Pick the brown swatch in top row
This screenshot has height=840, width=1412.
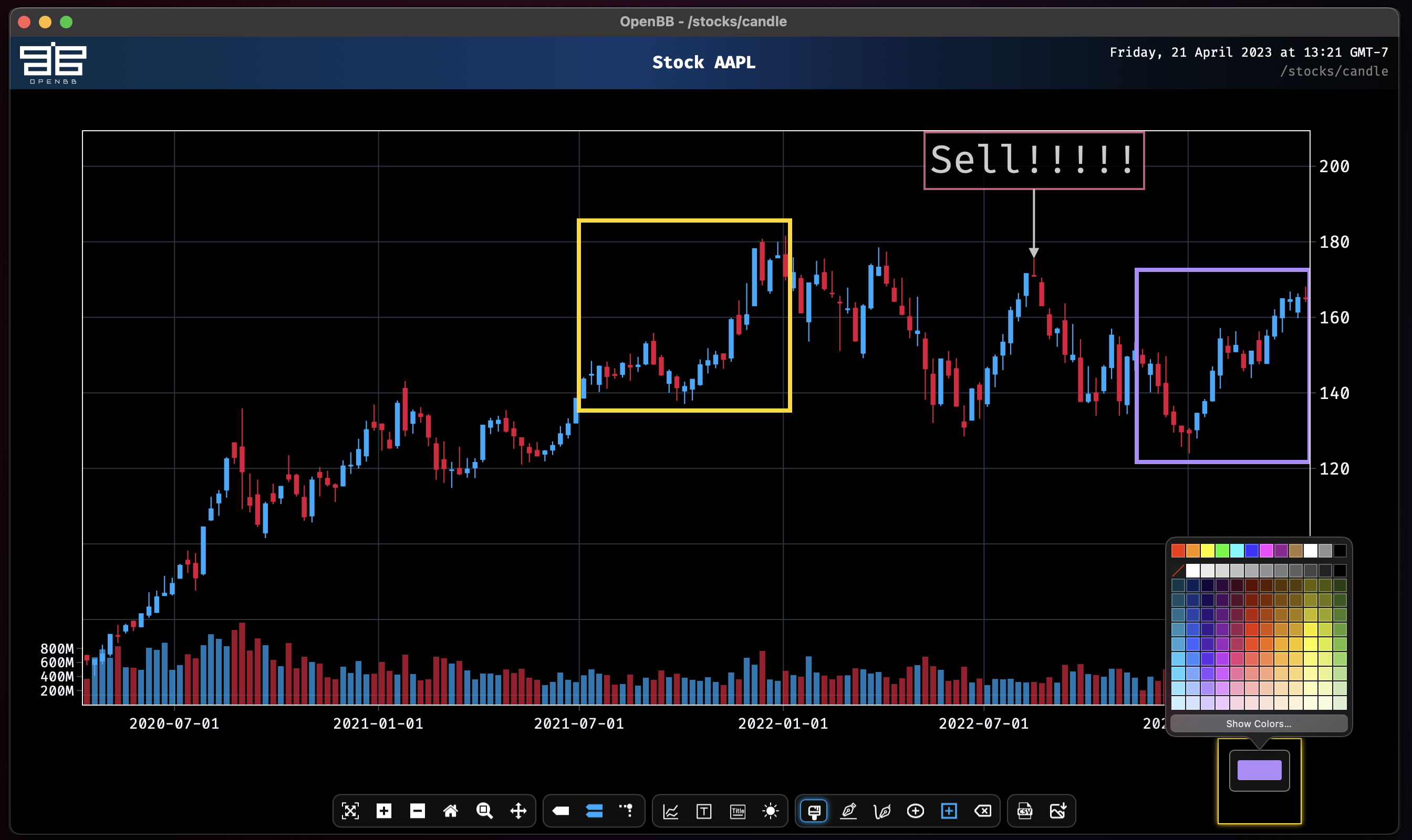[1296, 551]
